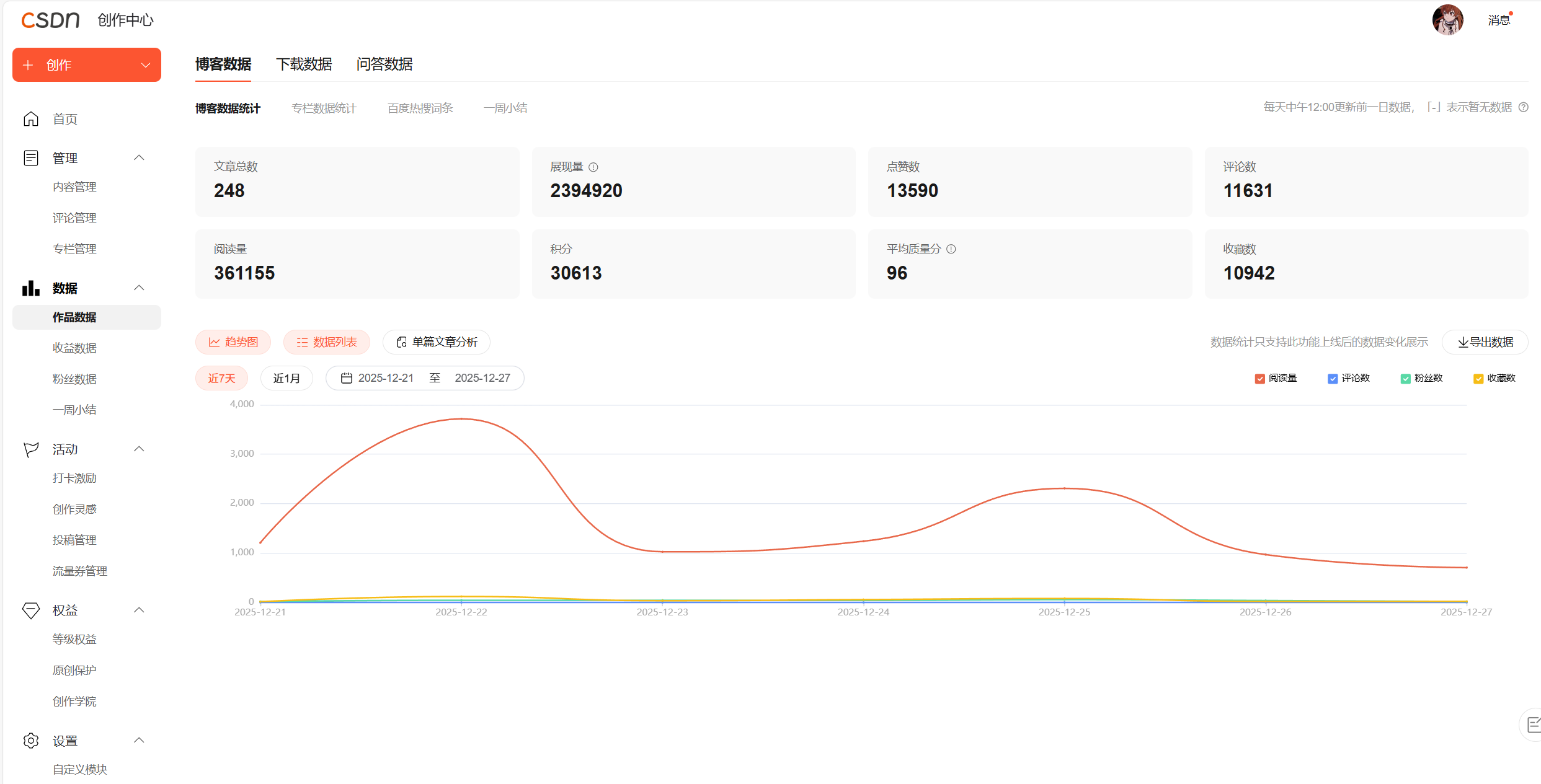Collapse the 活动 sidebar section
The height and width of the screenshot is (784, 1541).
click(139, 449)
